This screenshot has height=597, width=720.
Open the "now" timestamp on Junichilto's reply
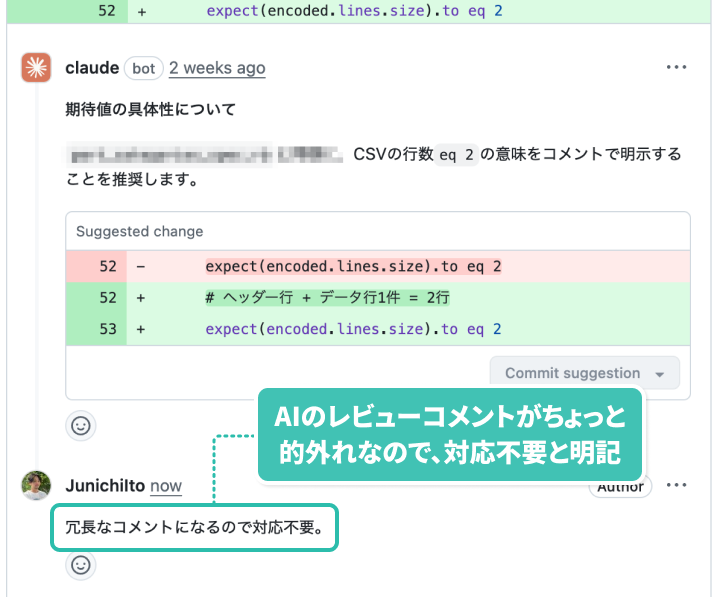tap(166, 486)
